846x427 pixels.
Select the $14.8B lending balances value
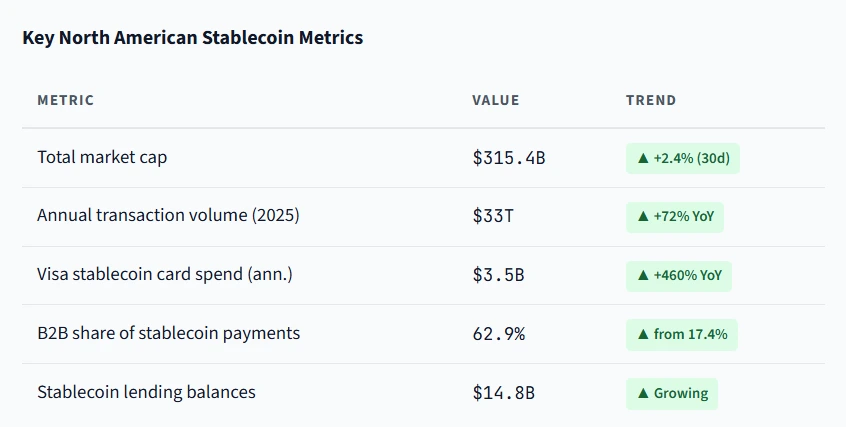(504, 393)
